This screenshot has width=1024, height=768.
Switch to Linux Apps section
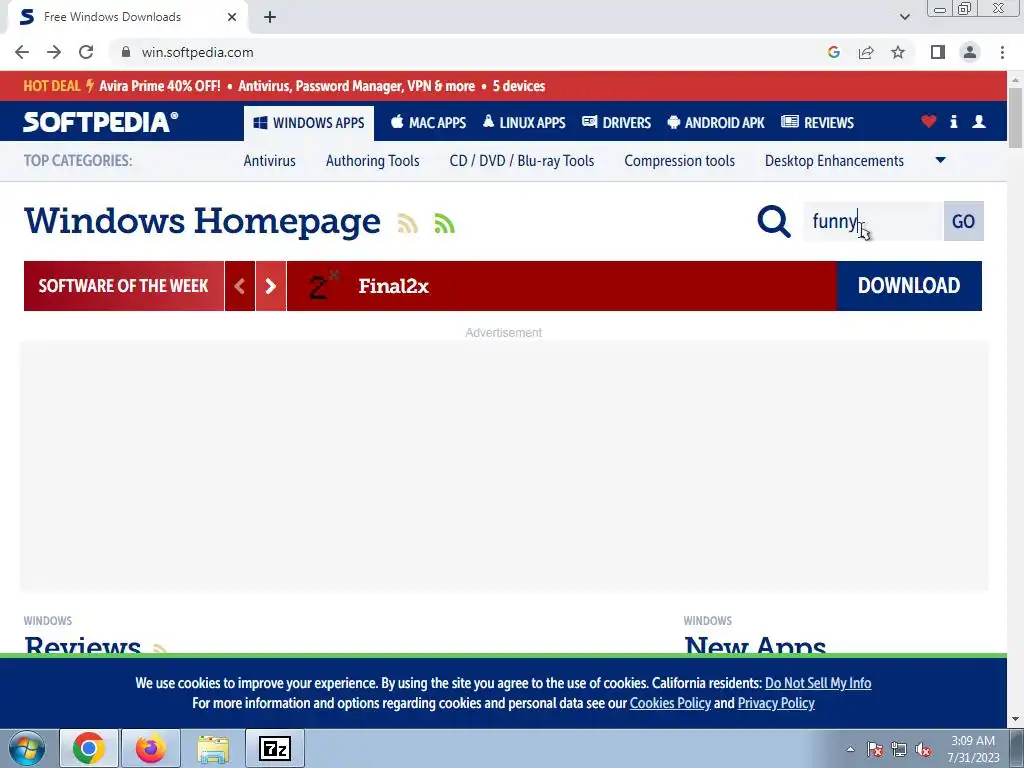tap(524, 123)
